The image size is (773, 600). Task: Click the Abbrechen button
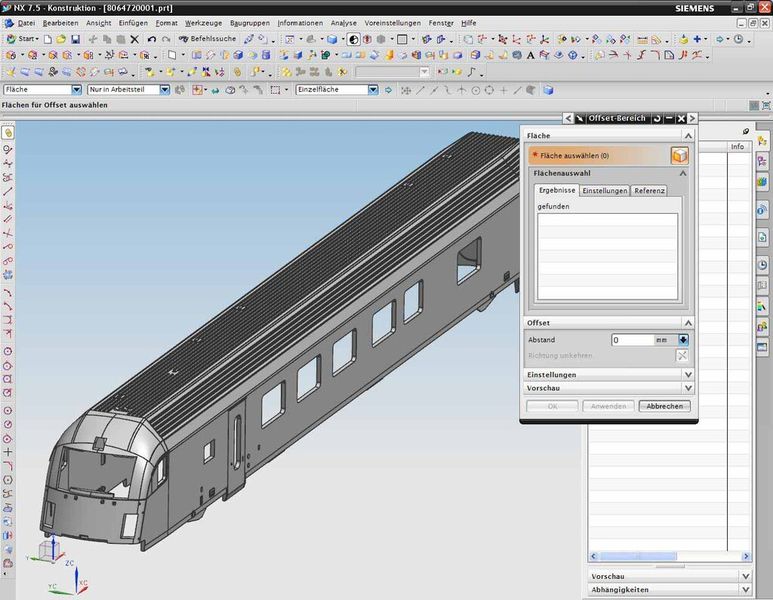pos(664,406)
